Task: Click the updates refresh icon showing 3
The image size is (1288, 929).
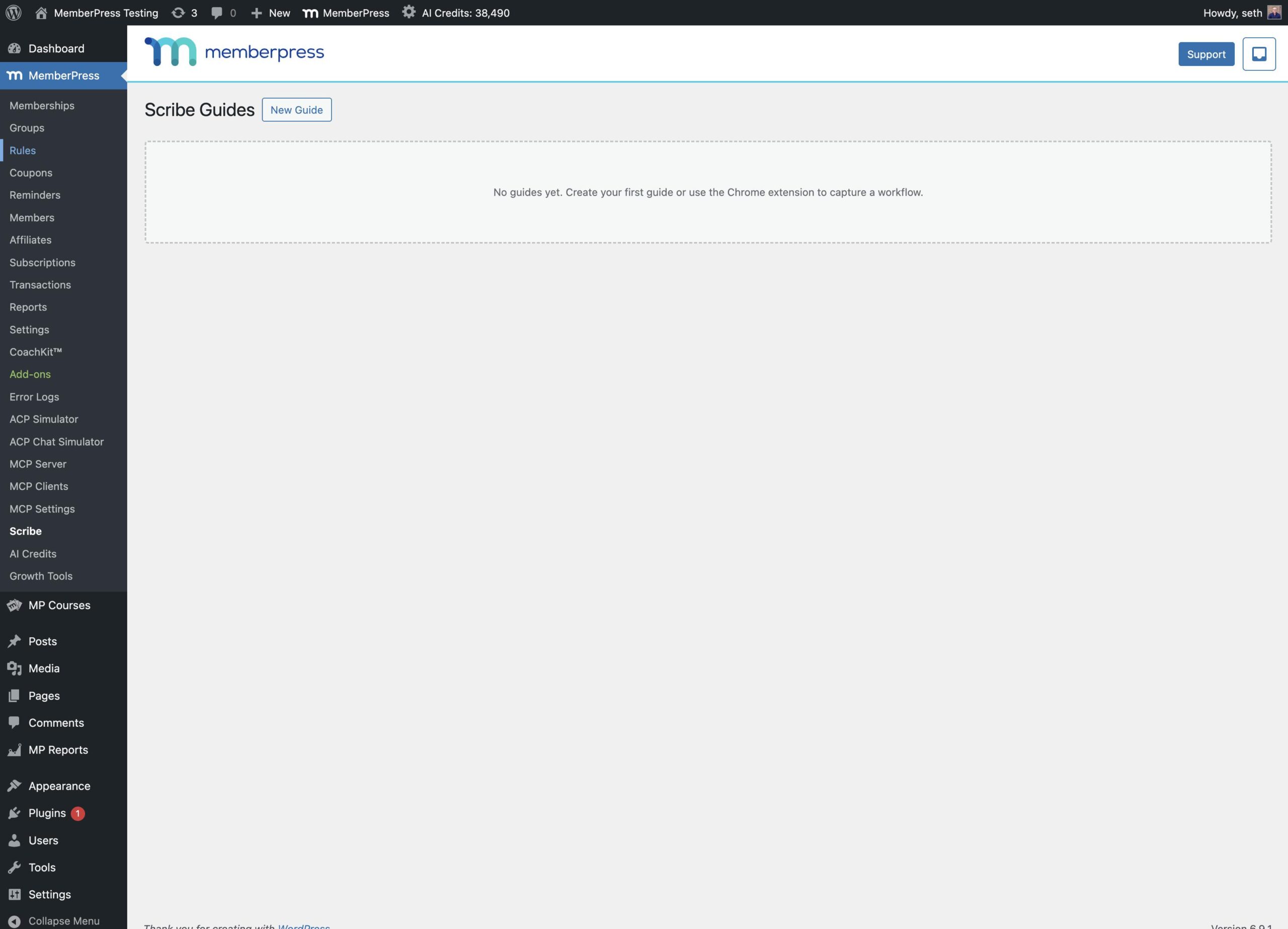Action: click(178, 13)
